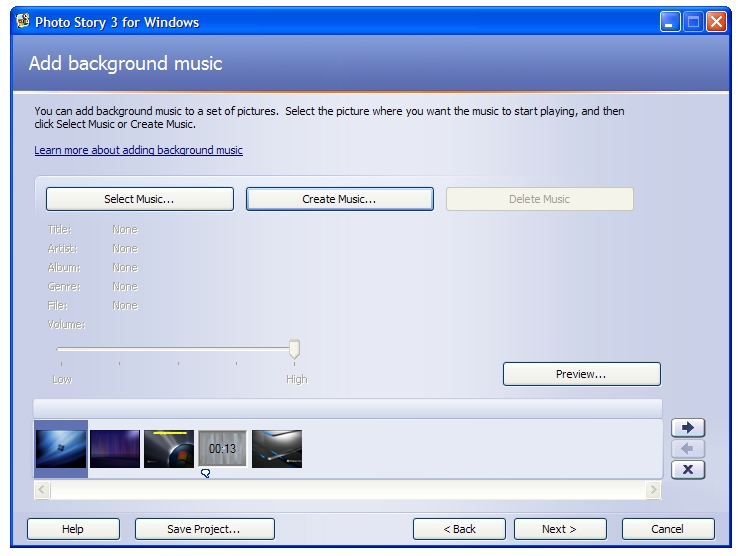Open the Help button

[x=73, y=529]
